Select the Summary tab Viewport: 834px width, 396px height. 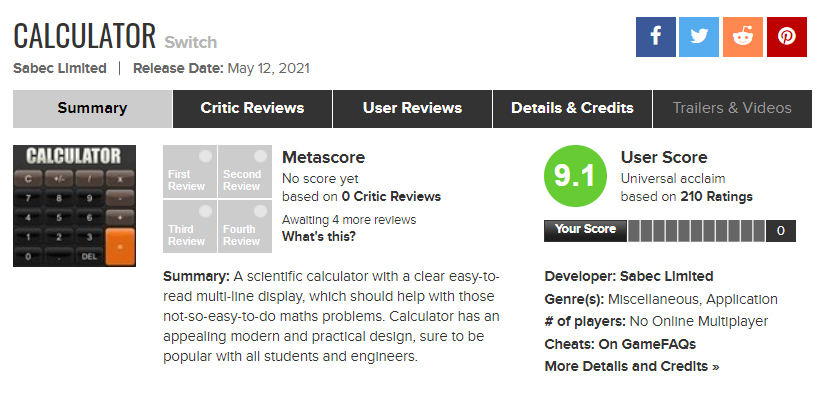(x=92, y=108)
